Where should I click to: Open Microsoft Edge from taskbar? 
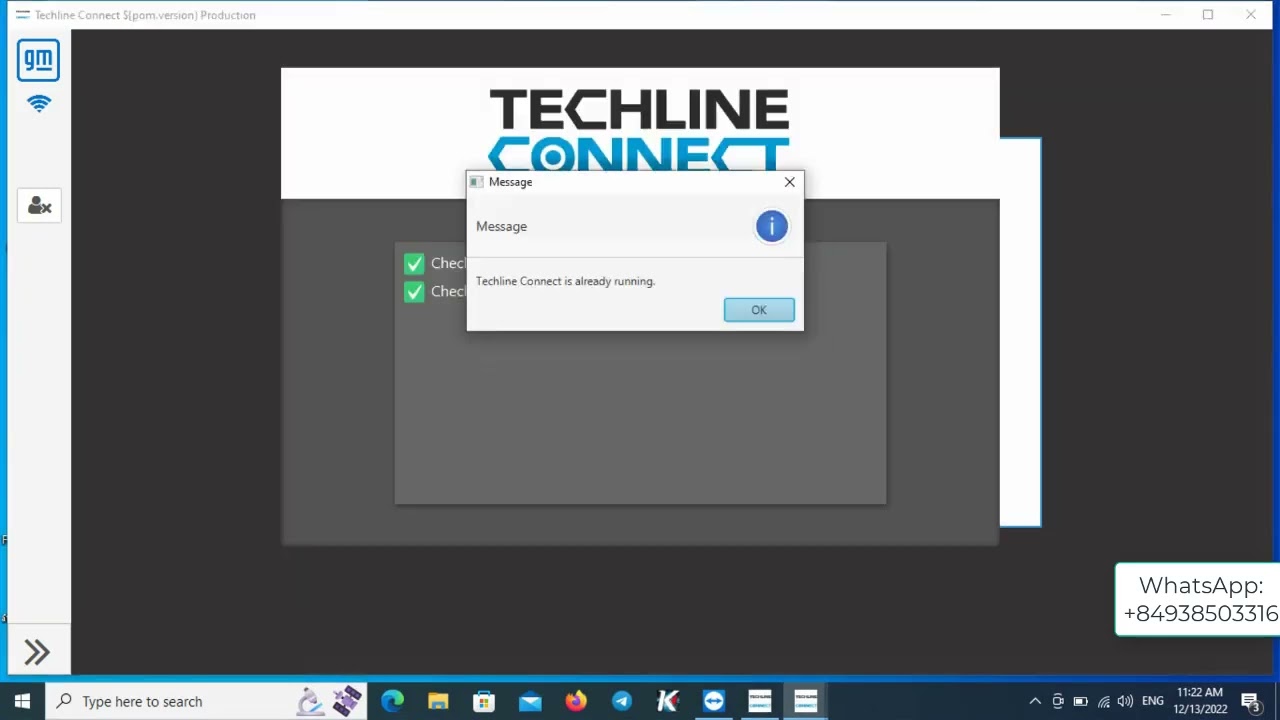(392, 702)
